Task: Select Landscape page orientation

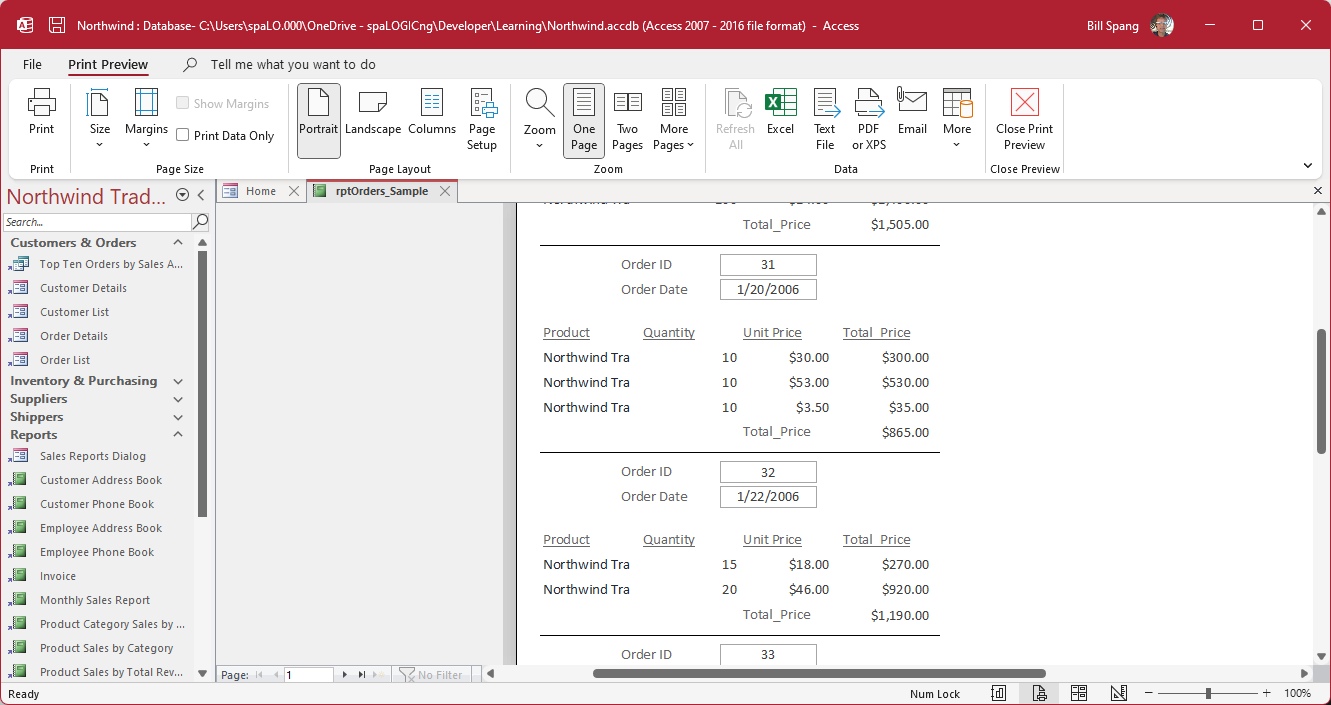Action: [x=373, y=112]
